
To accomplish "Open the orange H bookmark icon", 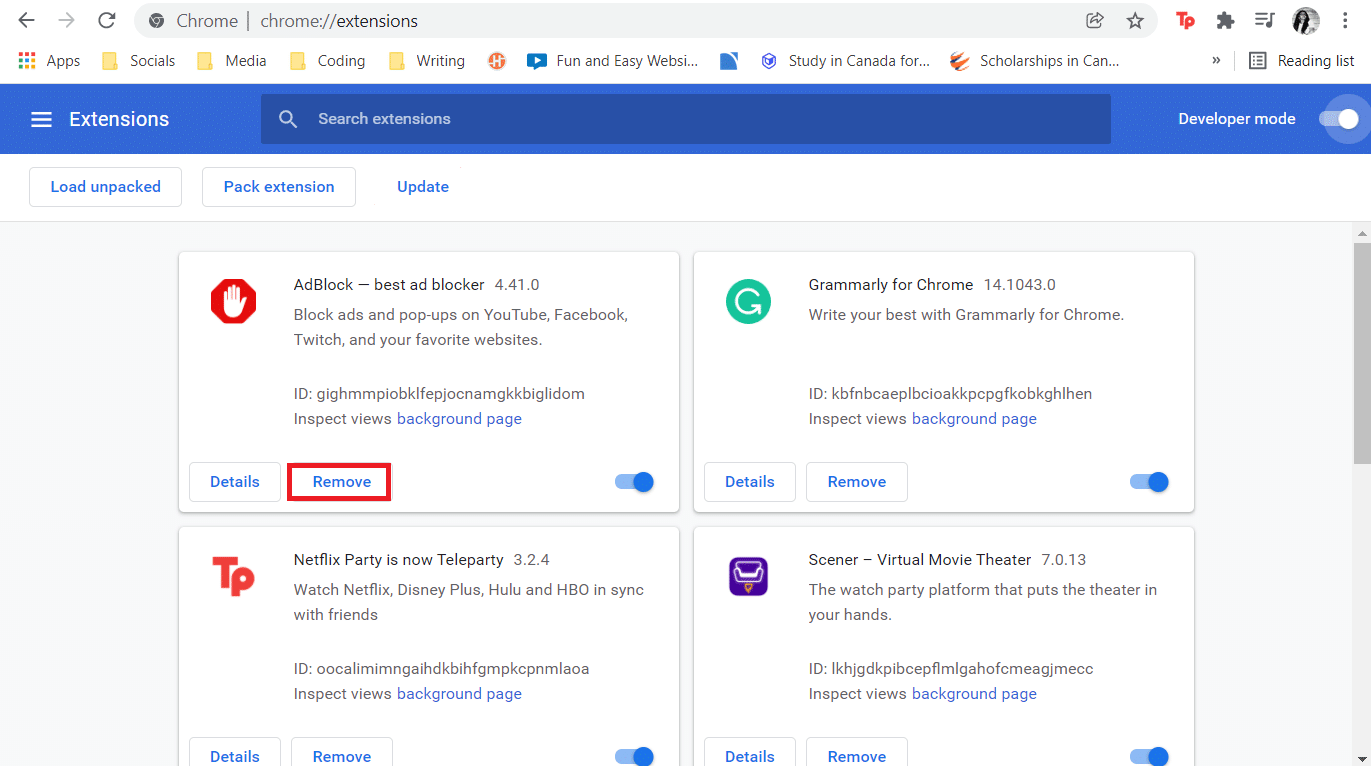I will pyautogui.click(x=497, y=61).
